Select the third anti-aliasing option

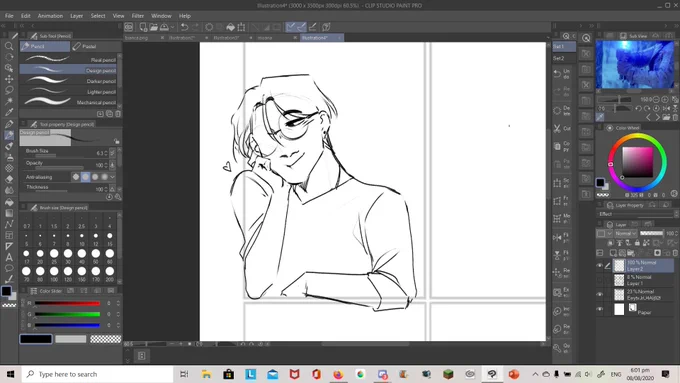(x=95, y=177)
